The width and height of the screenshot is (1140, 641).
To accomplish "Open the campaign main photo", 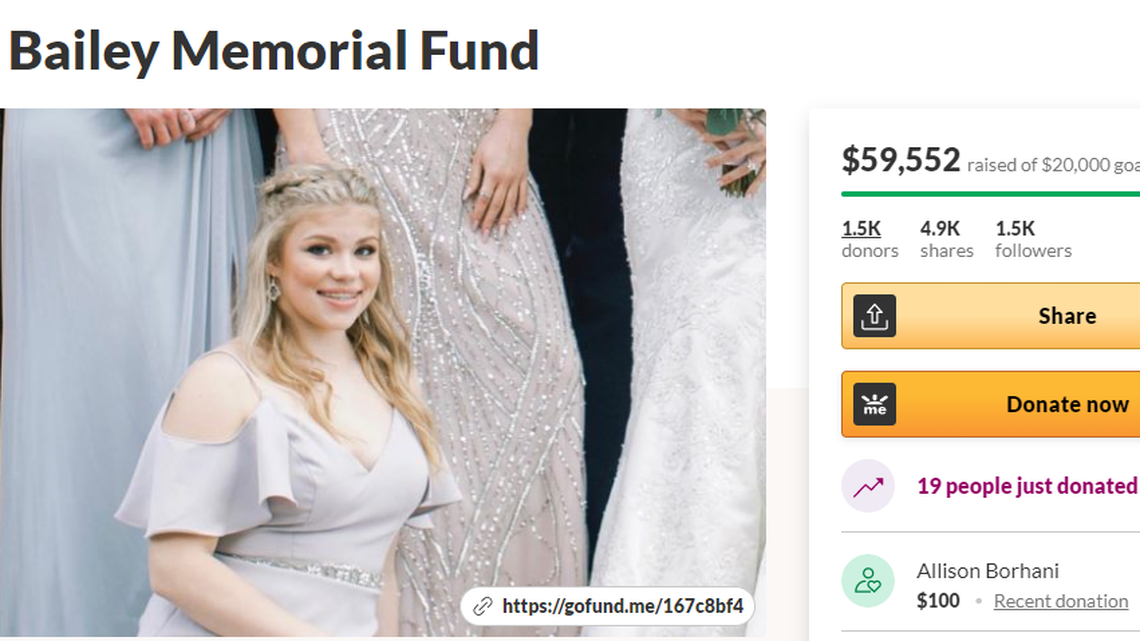I will 382,373.
